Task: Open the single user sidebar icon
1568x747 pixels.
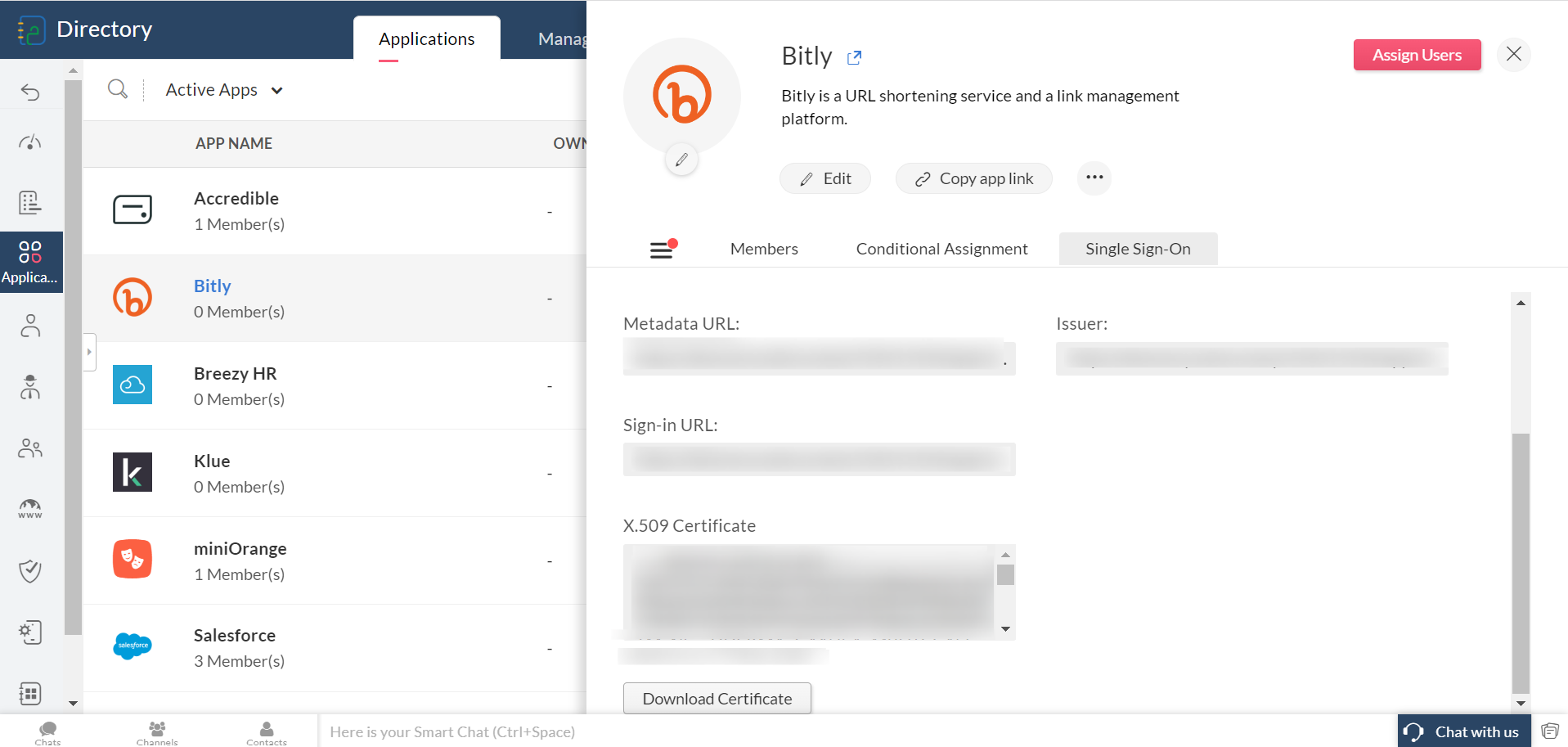Action: tap(30, 326)
